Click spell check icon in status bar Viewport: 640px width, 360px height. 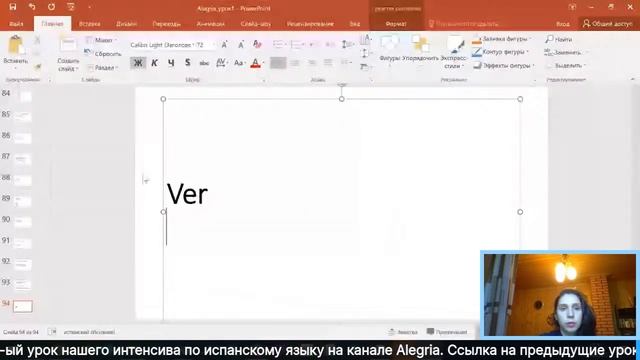tap(52, 332)
